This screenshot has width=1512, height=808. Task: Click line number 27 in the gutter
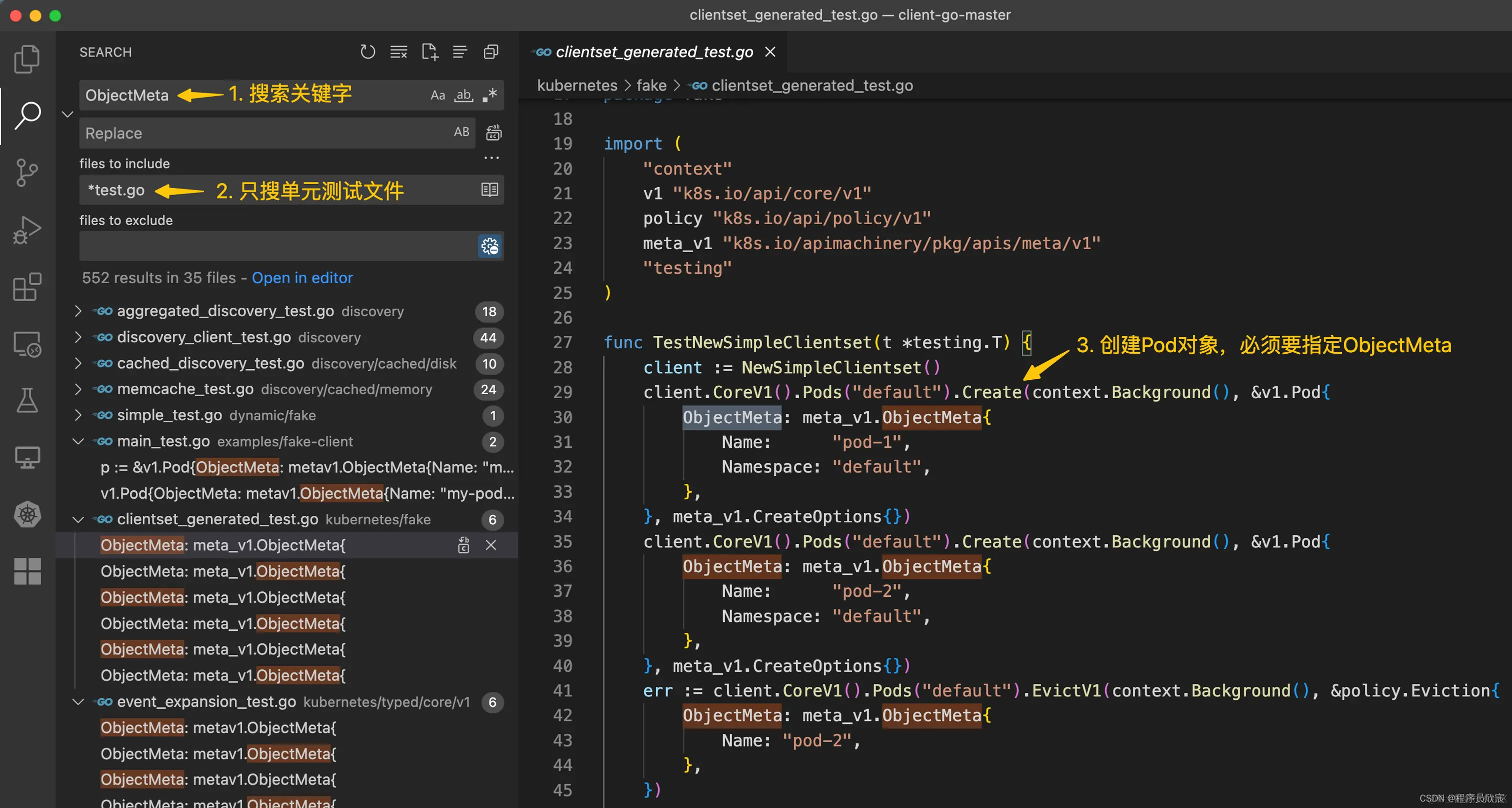(562, 342)
